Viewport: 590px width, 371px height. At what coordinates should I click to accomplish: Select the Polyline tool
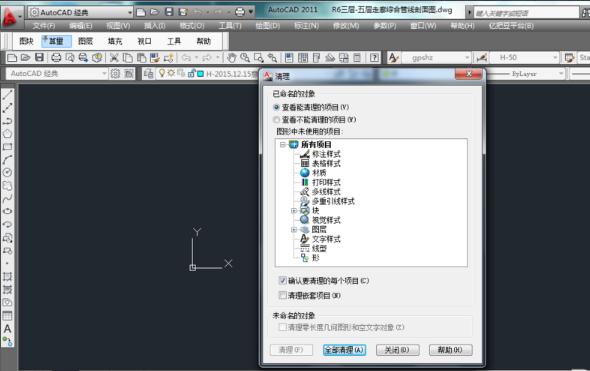(x=8, y=121)
